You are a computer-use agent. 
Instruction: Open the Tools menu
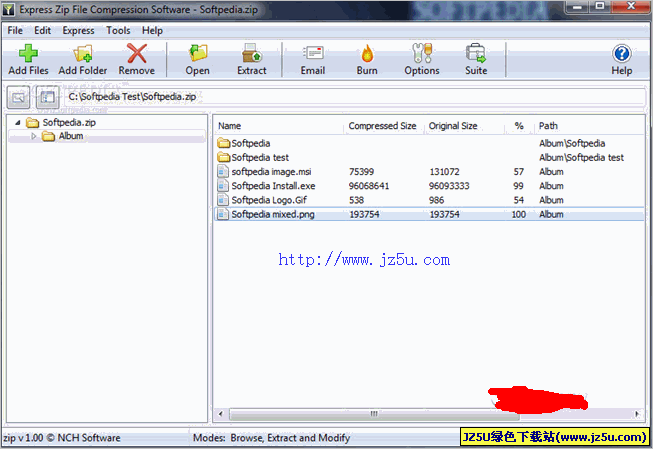point(118,30)
